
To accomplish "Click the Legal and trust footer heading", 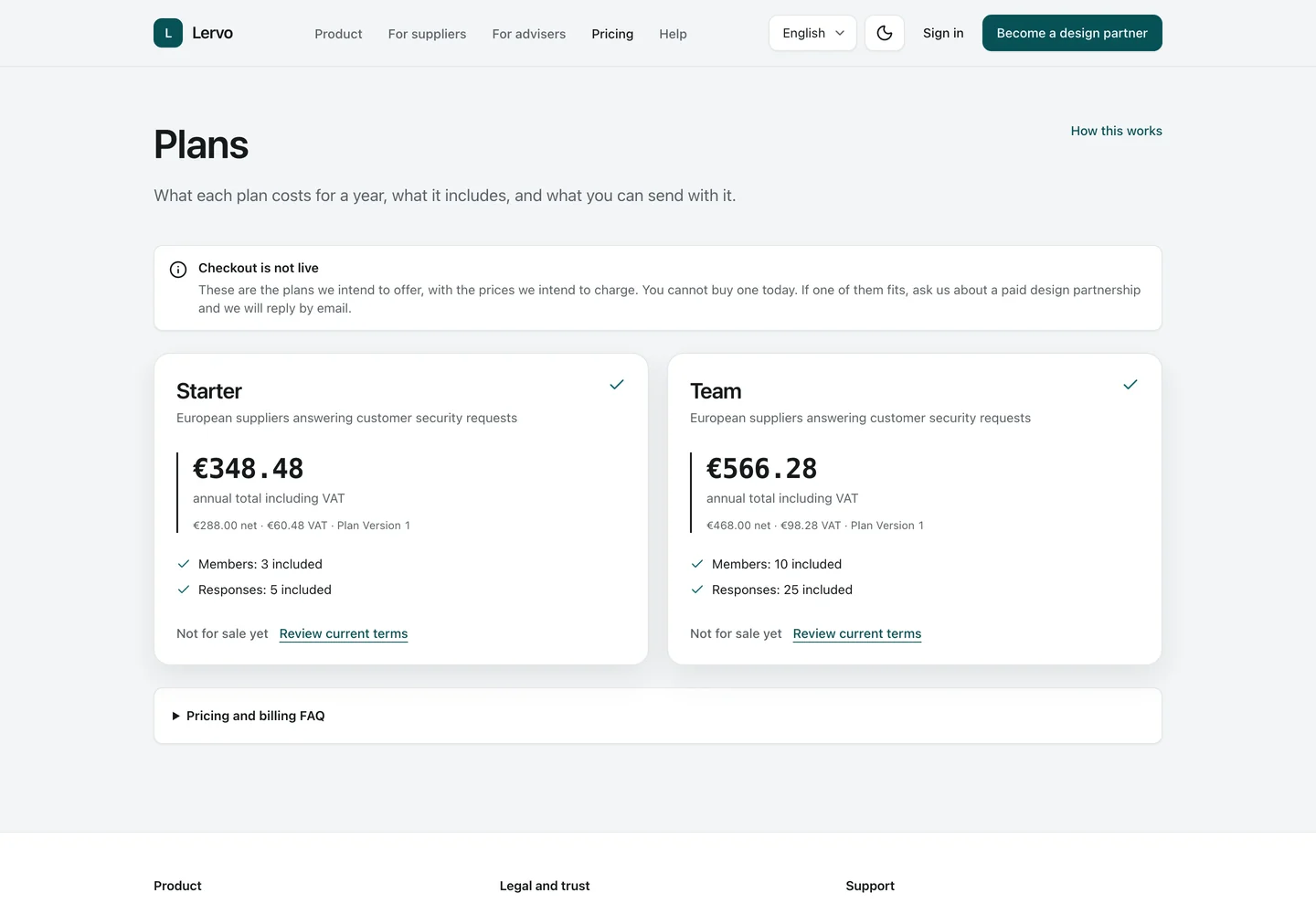I will tap(545, 886).
